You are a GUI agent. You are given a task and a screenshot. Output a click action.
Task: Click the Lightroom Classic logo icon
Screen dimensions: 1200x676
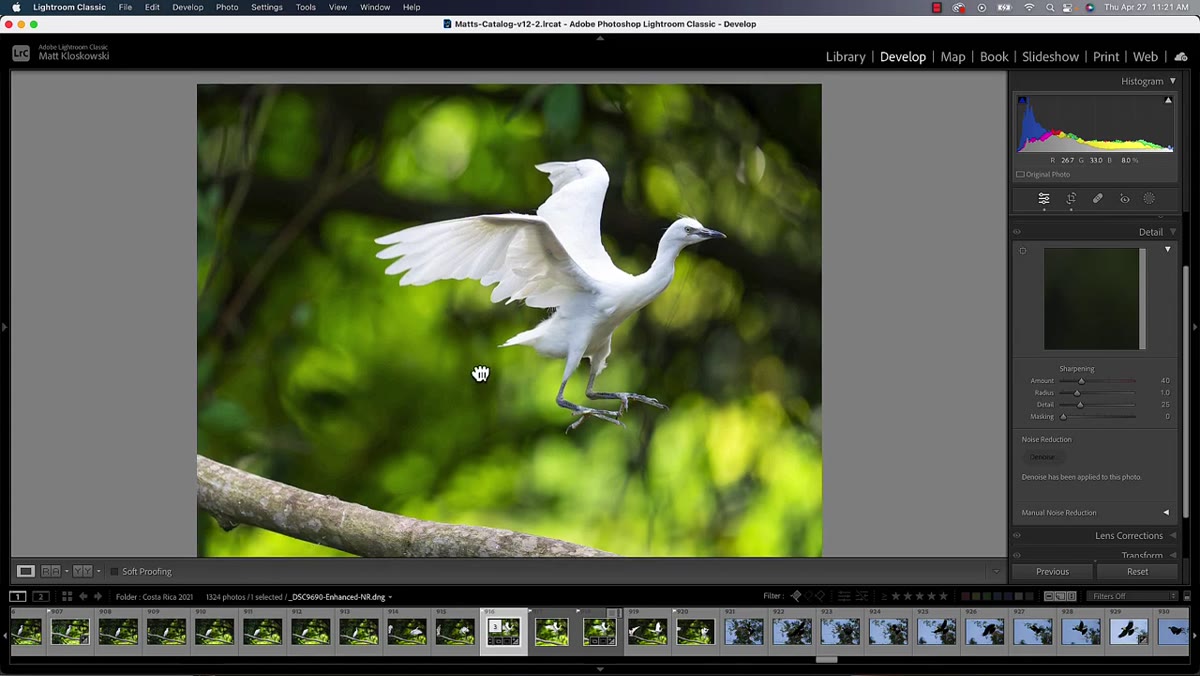(x=21, y=53)
